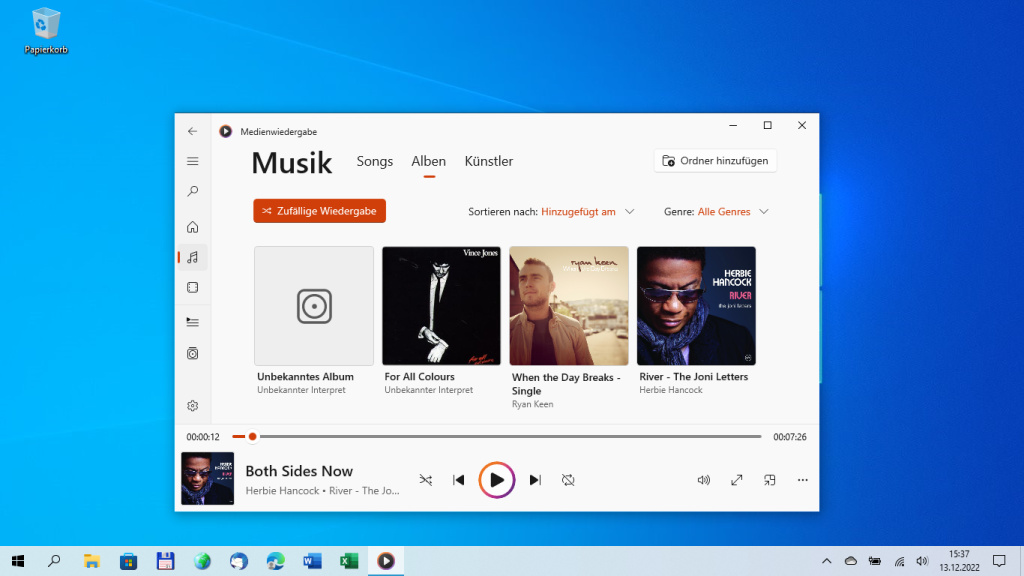Toggle shuffle playback mode
The image size is (1024, 576).
click(425, 480)
